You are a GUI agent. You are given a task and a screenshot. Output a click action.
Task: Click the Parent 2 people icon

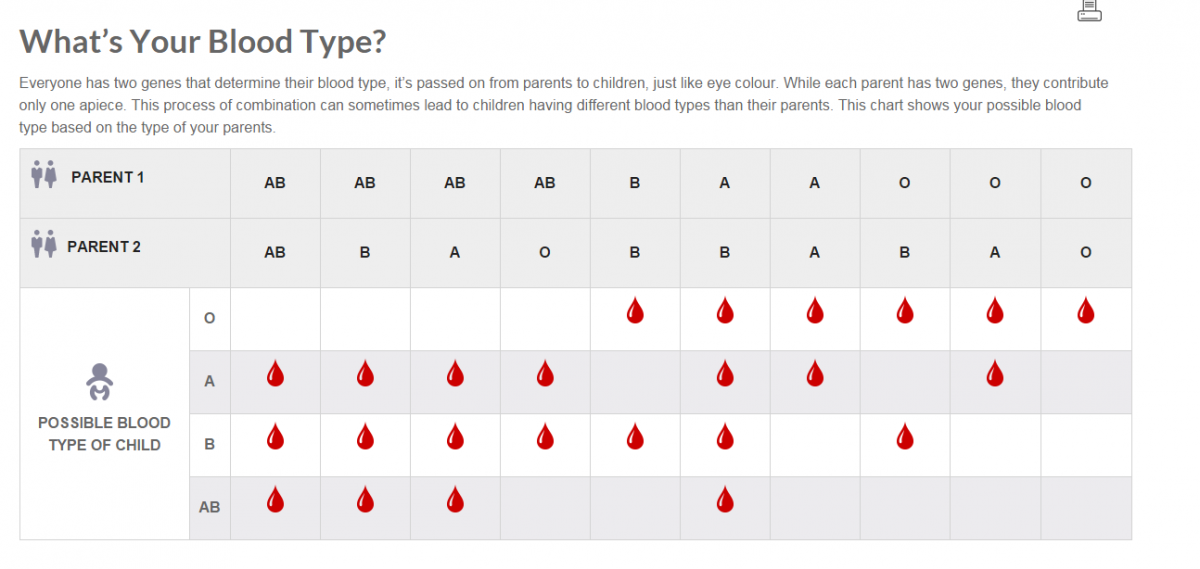click(x=44, y=246)
